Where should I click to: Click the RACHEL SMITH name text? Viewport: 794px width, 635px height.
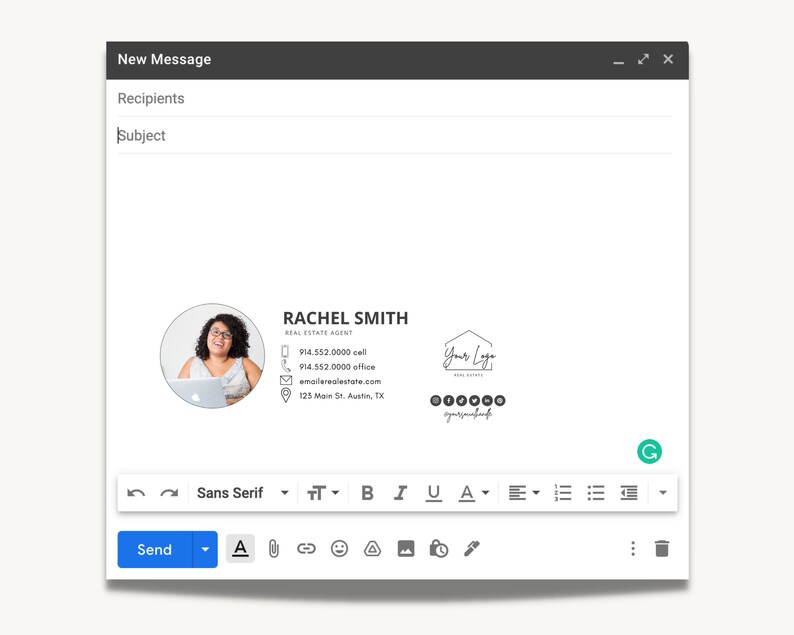(345, 318)
